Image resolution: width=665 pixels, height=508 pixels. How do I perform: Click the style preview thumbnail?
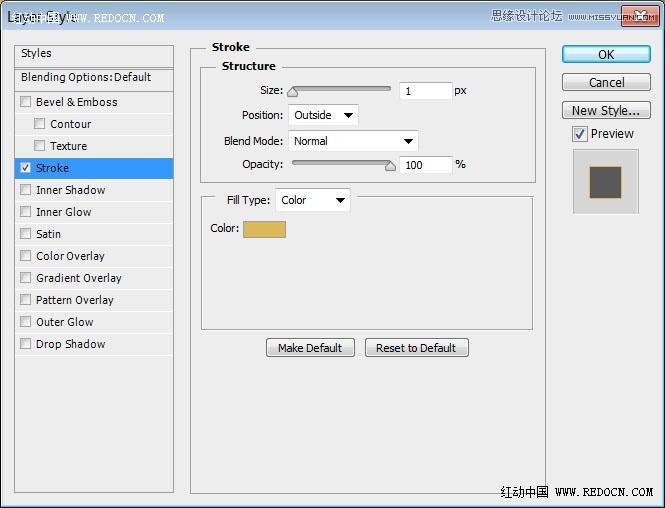605,182
